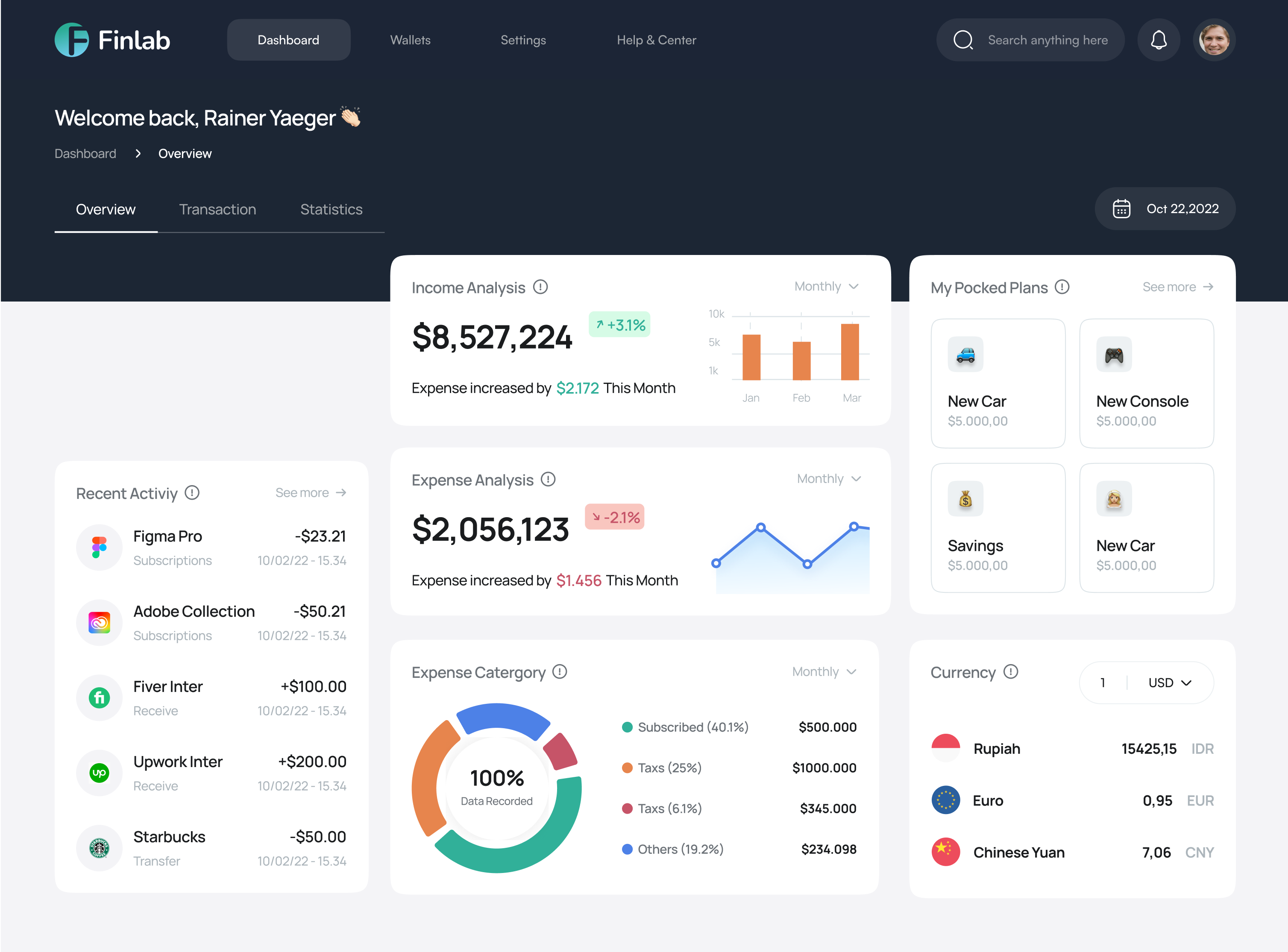The height and width of the screenshot is (952, 1288).
Task: Open the Oct 22,2022 date picker
Action: (1165, 208)
